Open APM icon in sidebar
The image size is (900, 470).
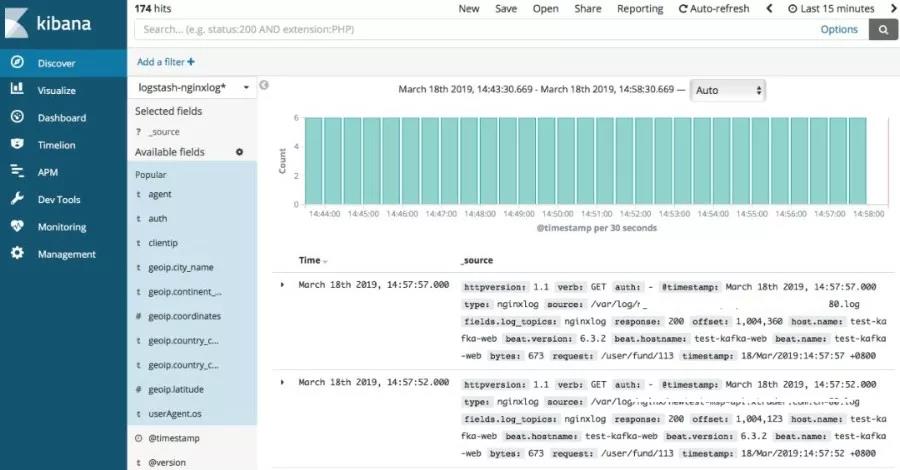coord(17,171)
